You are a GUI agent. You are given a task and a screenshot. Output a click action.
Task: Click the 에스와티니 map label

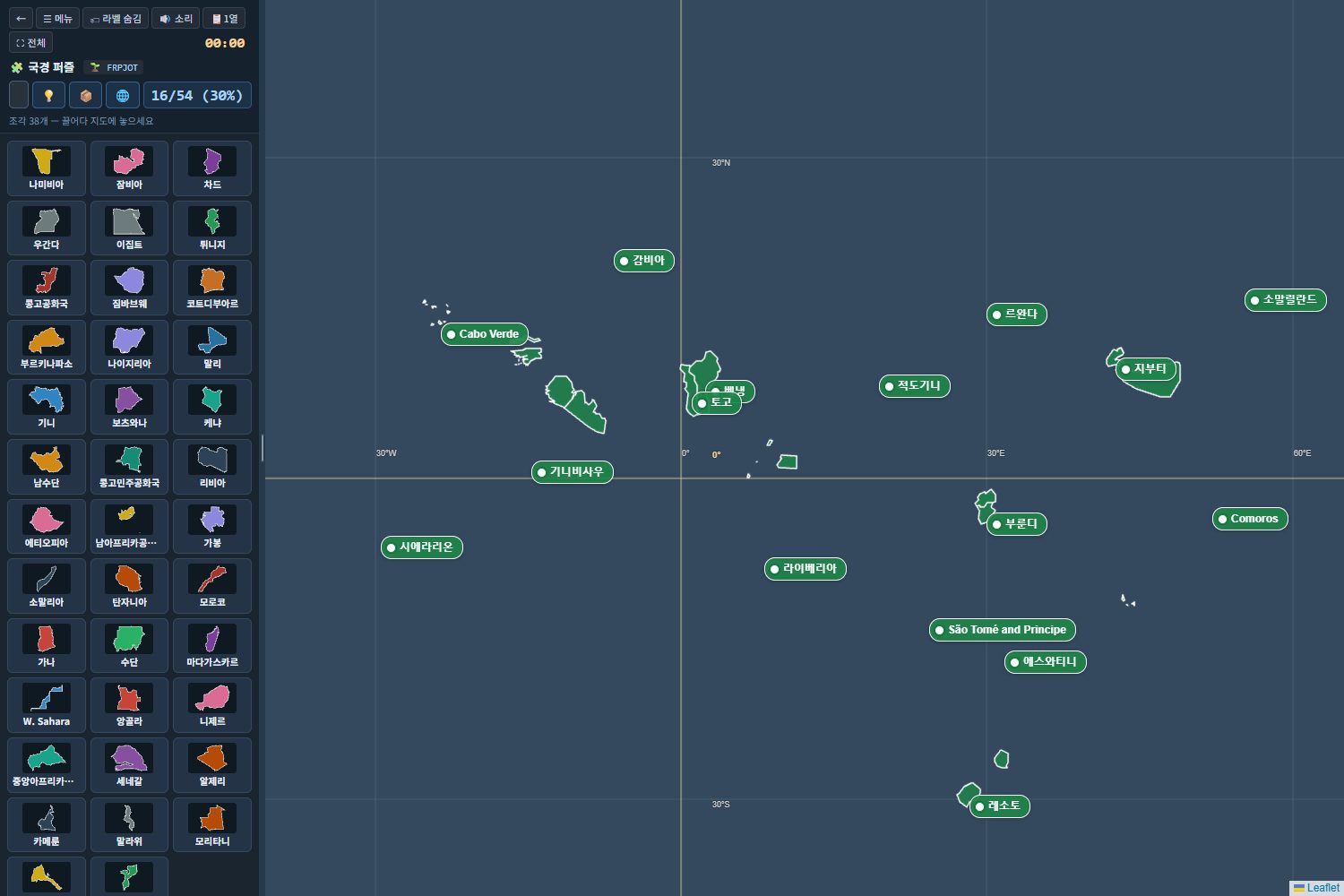[x=1046, y=662]
